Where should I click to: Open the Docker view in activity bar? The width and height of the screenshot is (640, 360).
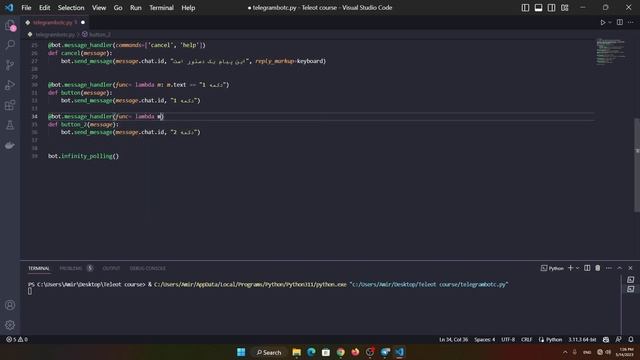[10, 145]
